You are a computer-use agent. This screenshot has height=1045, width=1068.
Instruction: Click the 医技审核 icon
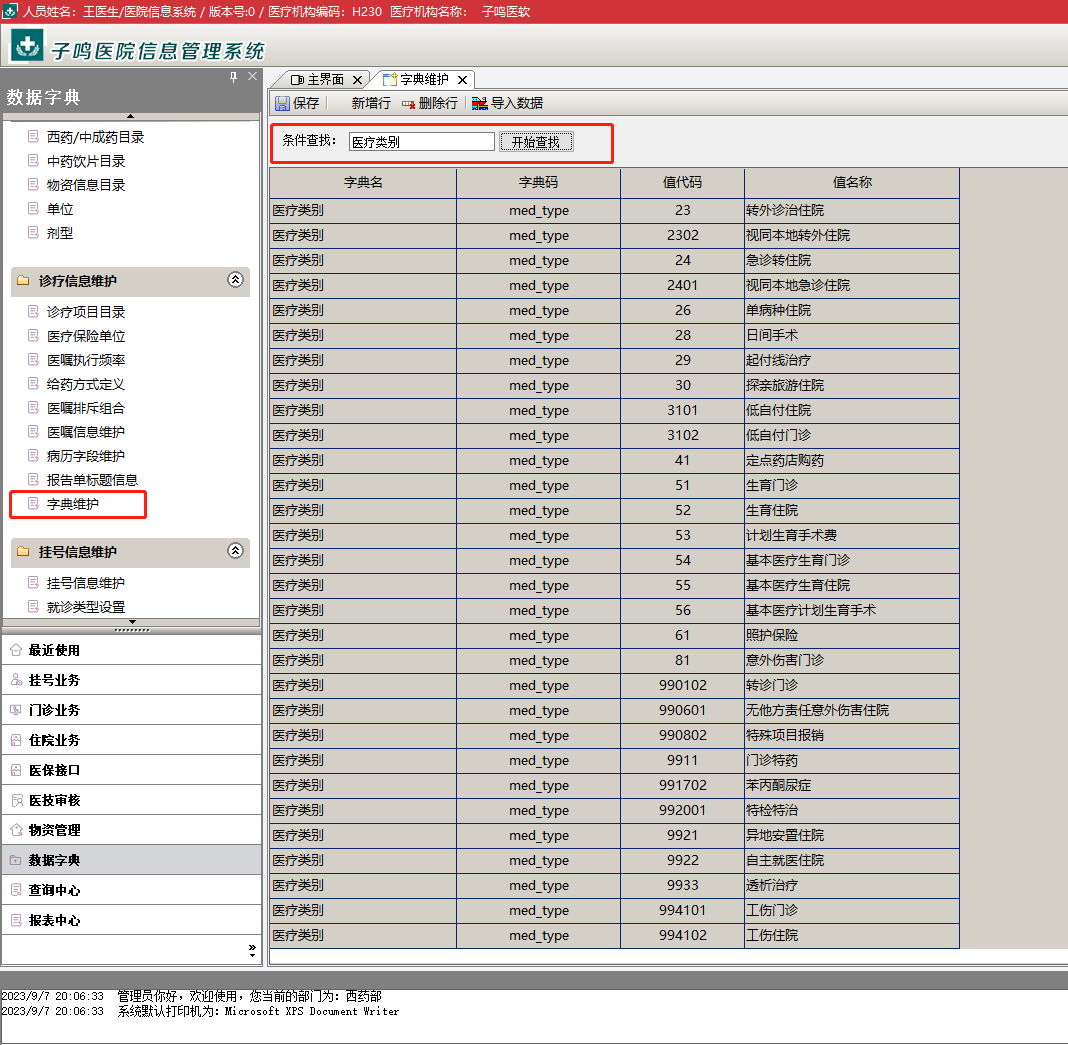(x=16, y=800)
